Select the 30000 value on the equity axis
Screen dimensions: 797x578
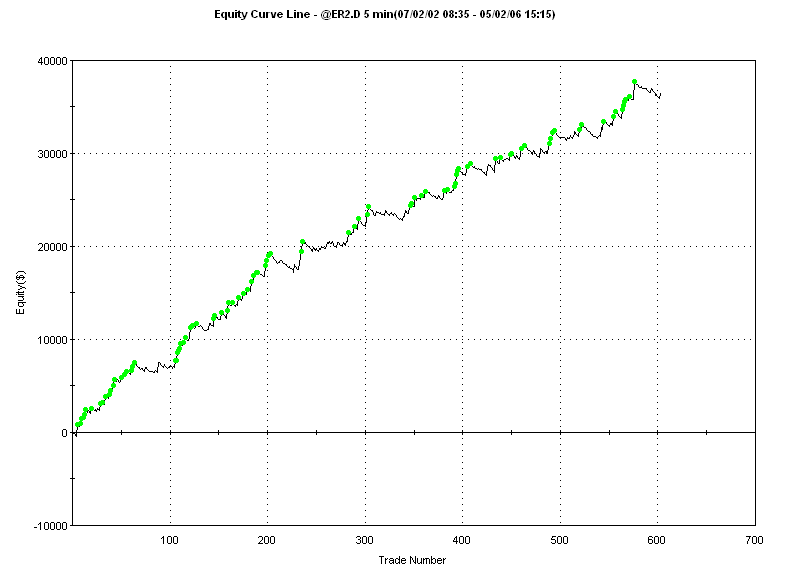(x=52, y=154)
